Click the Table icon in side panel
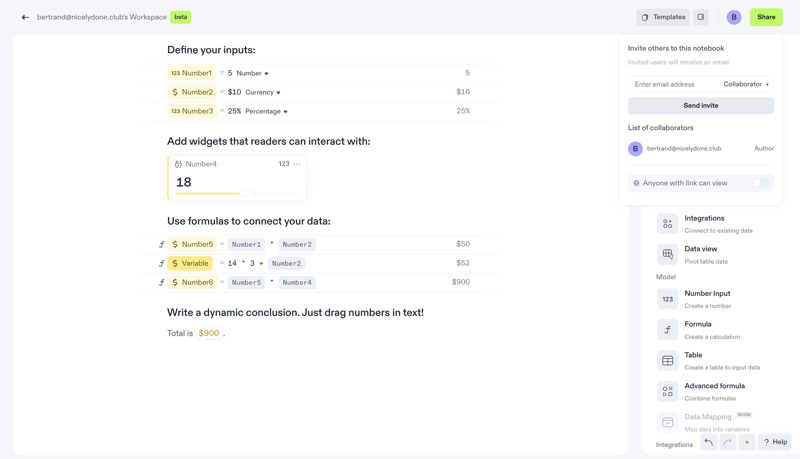Screen dimensions: 800x459 tap(667, 361)
